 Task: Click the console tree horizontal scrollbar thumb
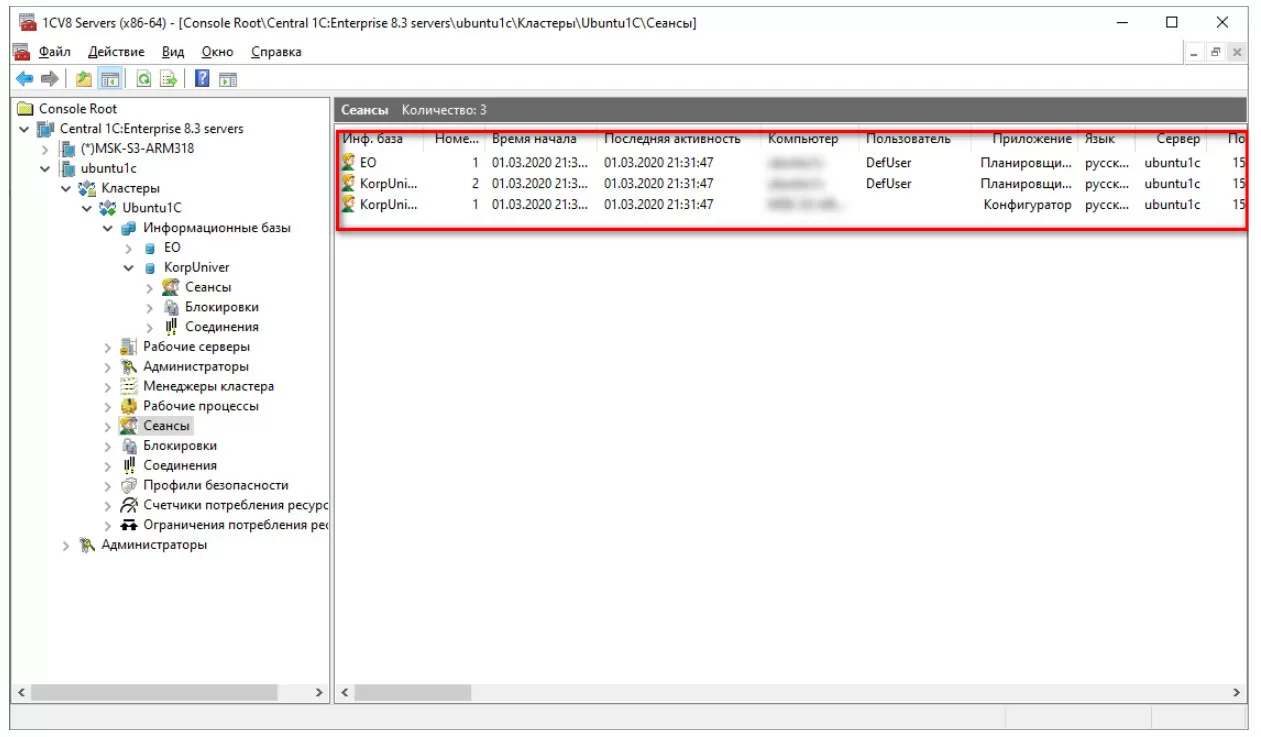153,692
